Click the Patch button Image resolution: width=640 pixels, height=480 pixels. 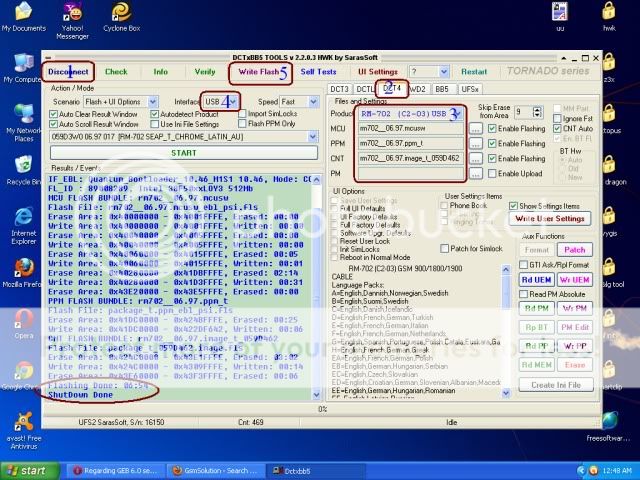tap(575, 250)
